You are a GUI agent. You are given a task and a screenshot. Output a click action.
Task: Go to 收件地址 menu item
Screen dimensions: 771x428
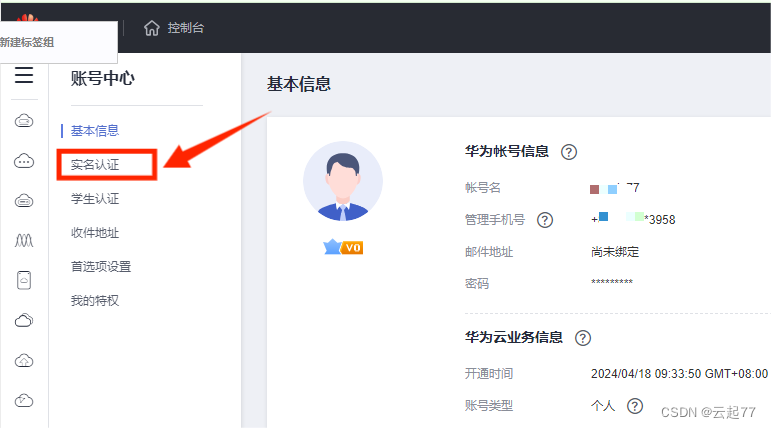point(95,233)
